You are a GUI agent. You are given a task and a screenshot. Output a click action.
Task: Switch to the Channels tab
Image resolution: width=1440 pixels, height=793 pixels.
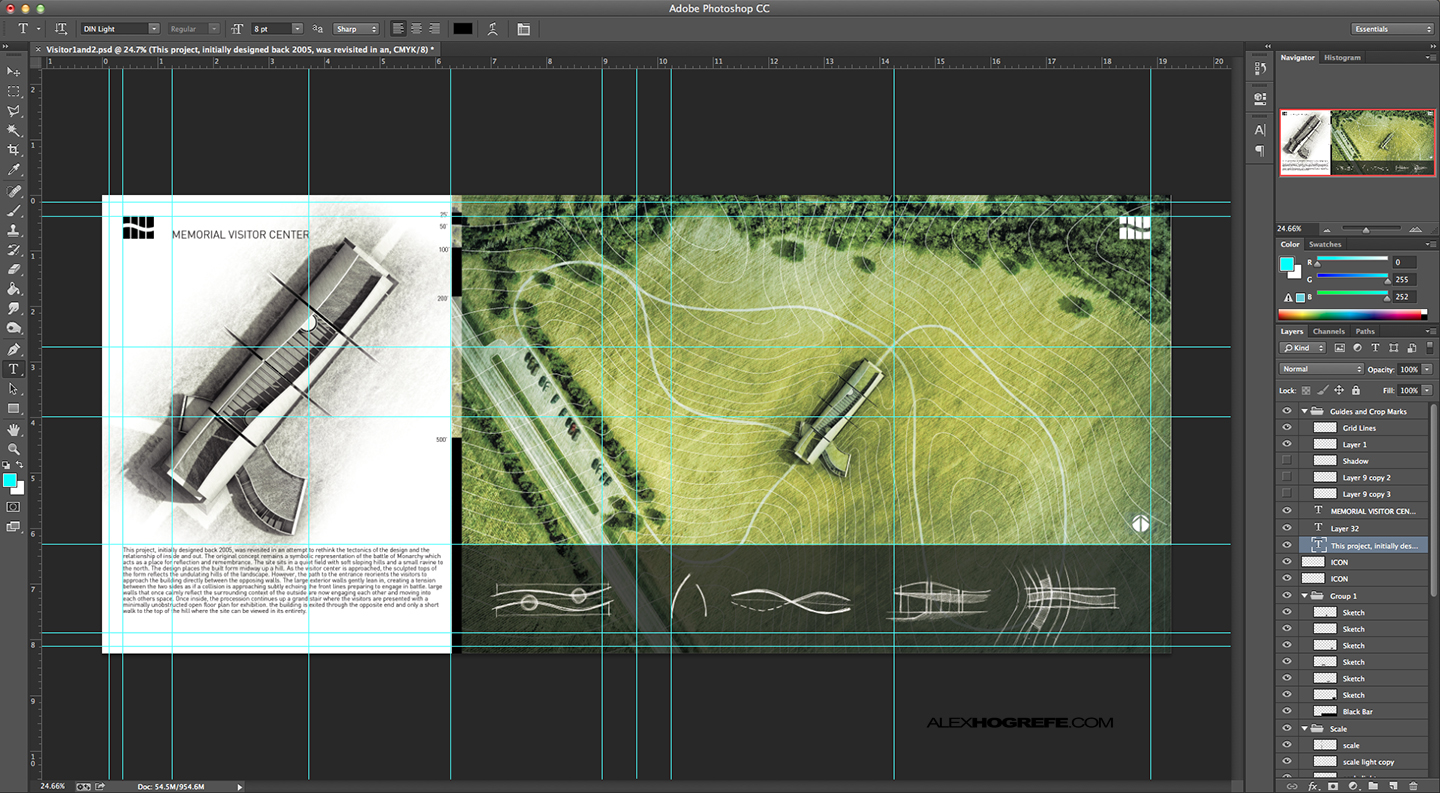point(1329,331)
